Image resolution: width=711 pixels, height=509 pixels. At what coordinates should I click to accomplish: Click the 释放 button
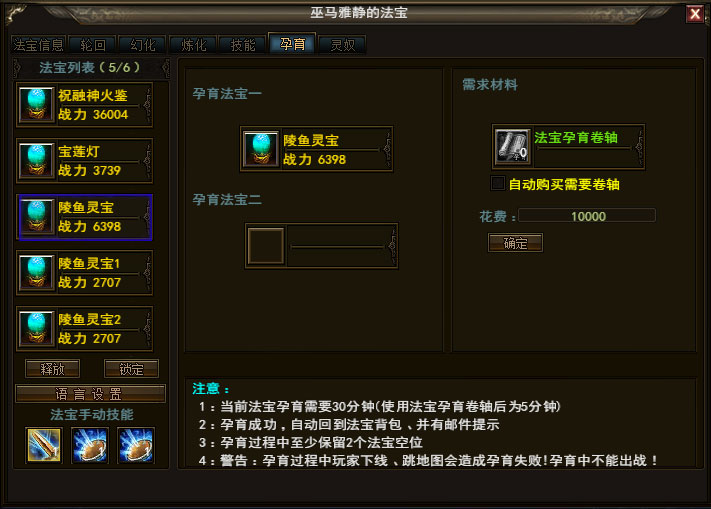tap(53, 369)
